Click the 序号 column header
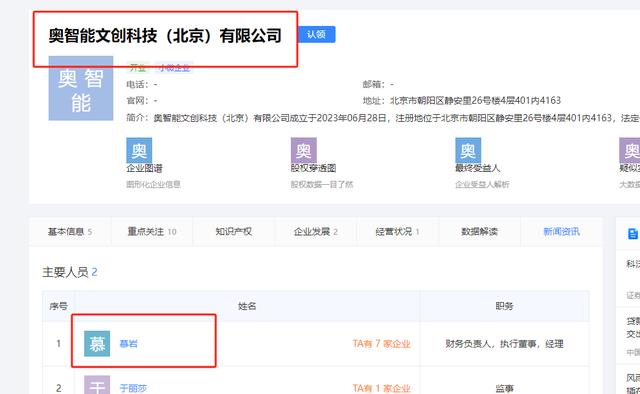640x394 pixels. pyautogui.click(x=58, y=306)
